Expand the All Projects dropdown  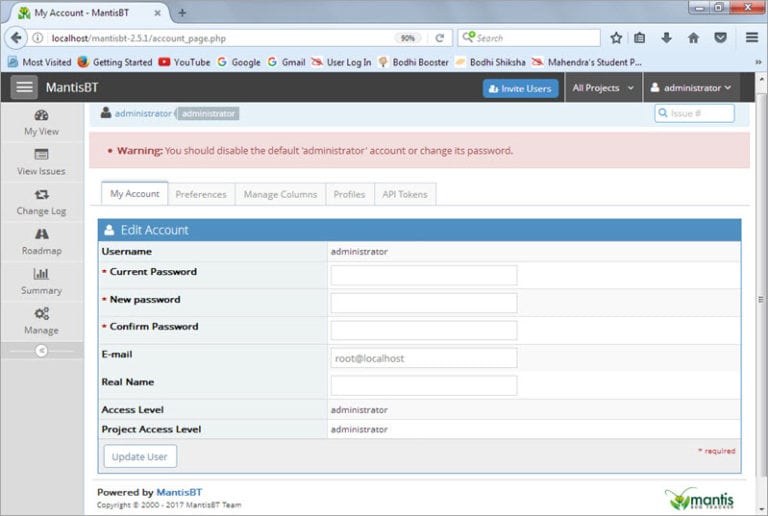pyautogui.click(x=603, y=88)
